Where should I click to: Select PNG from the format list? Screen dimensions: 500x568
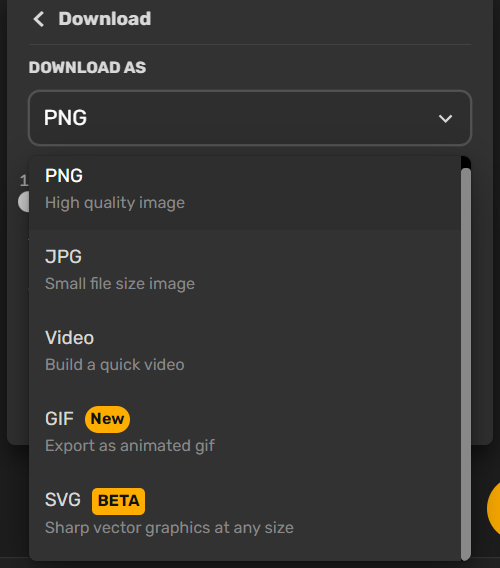245,189
